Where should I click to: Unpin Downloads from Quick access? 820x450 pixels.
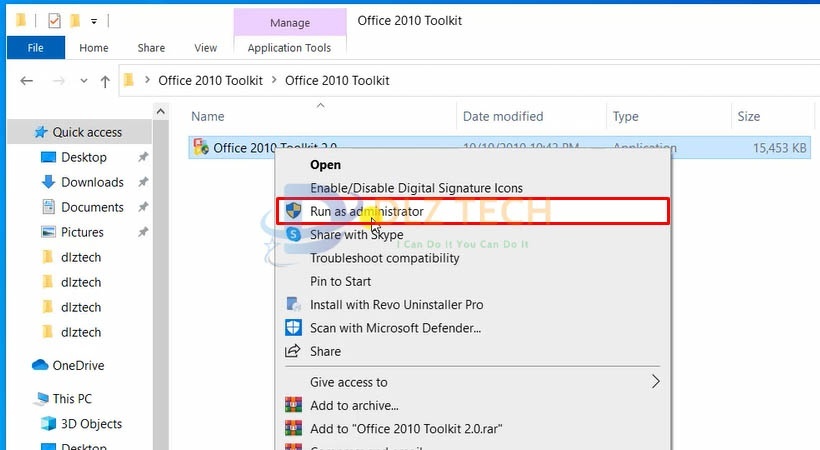click(143, 182)
